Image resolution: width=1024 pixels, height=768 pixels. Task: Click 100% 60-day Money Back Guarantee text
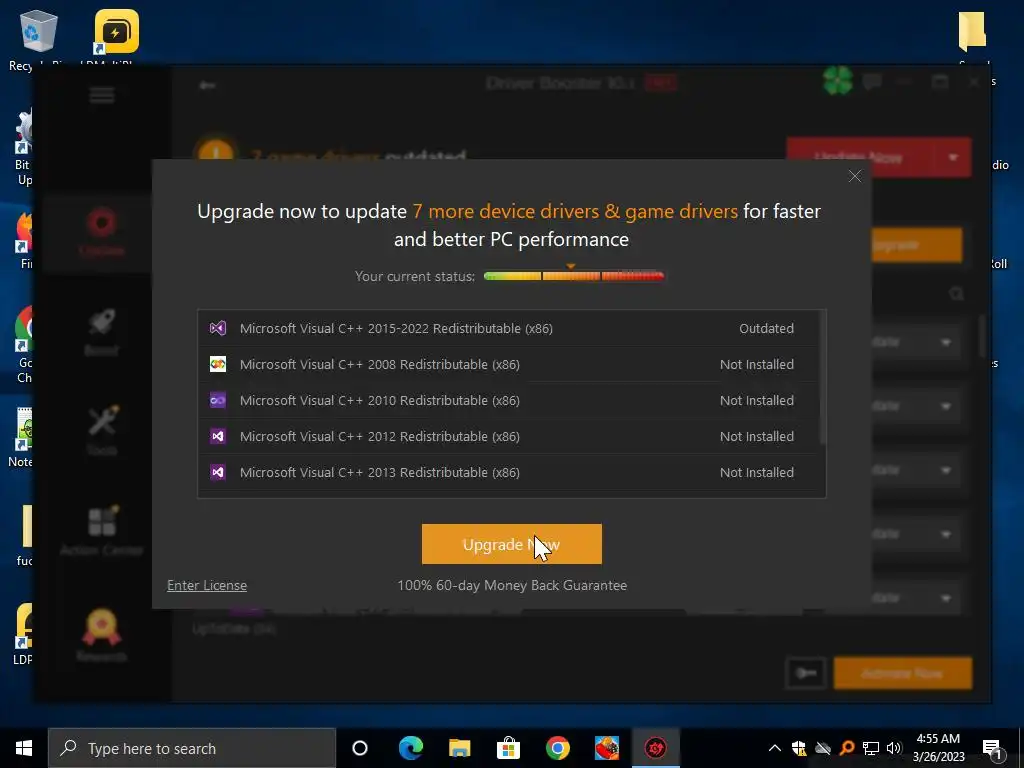point(512,585)
